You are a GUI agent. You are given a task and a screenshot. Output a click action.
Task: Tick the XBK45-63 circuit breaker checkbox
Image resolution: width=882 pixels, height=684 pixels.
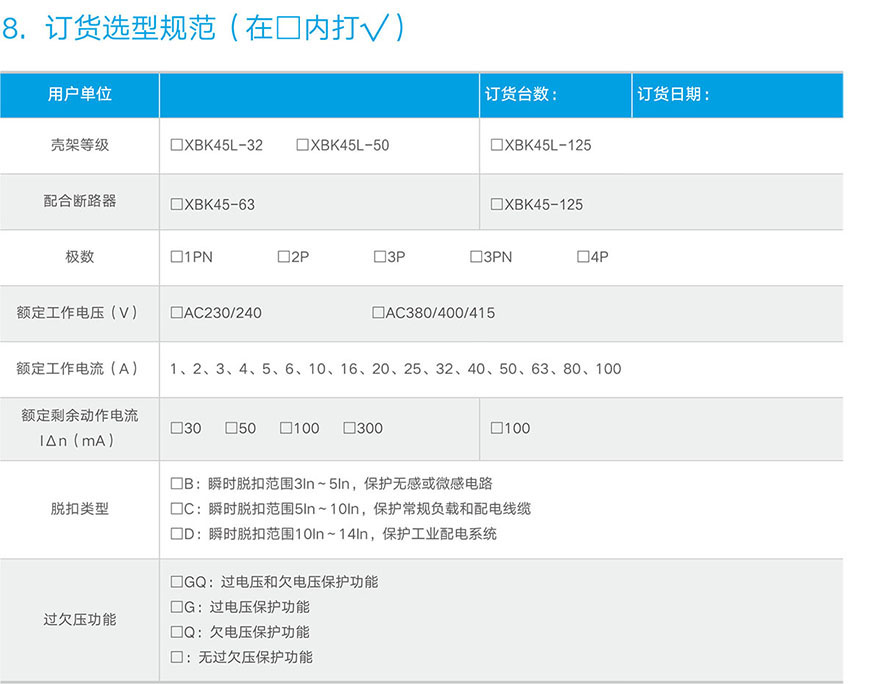coord(177,204)
